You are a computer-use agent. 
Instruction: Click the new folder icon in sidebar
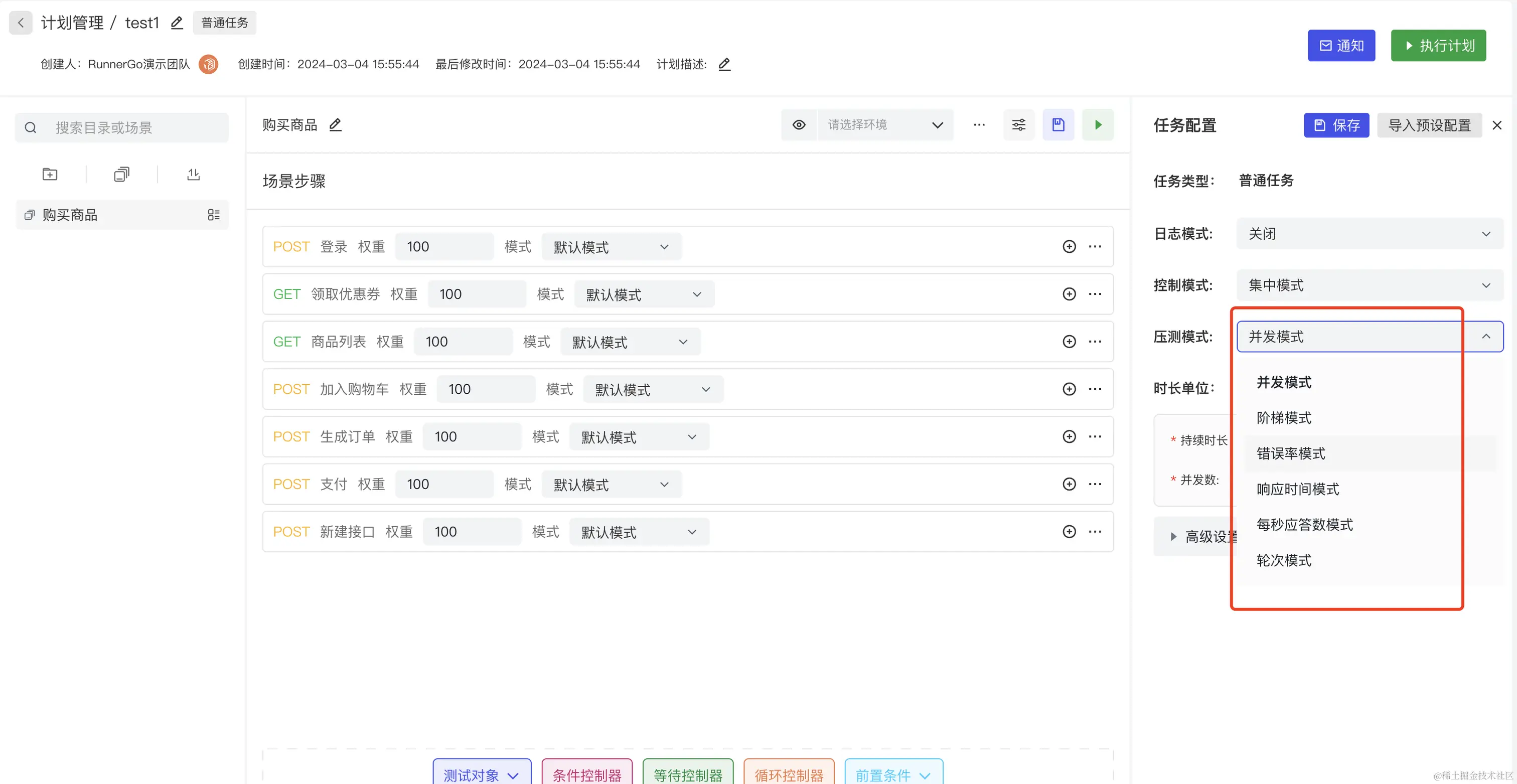(x=50, y=175)
